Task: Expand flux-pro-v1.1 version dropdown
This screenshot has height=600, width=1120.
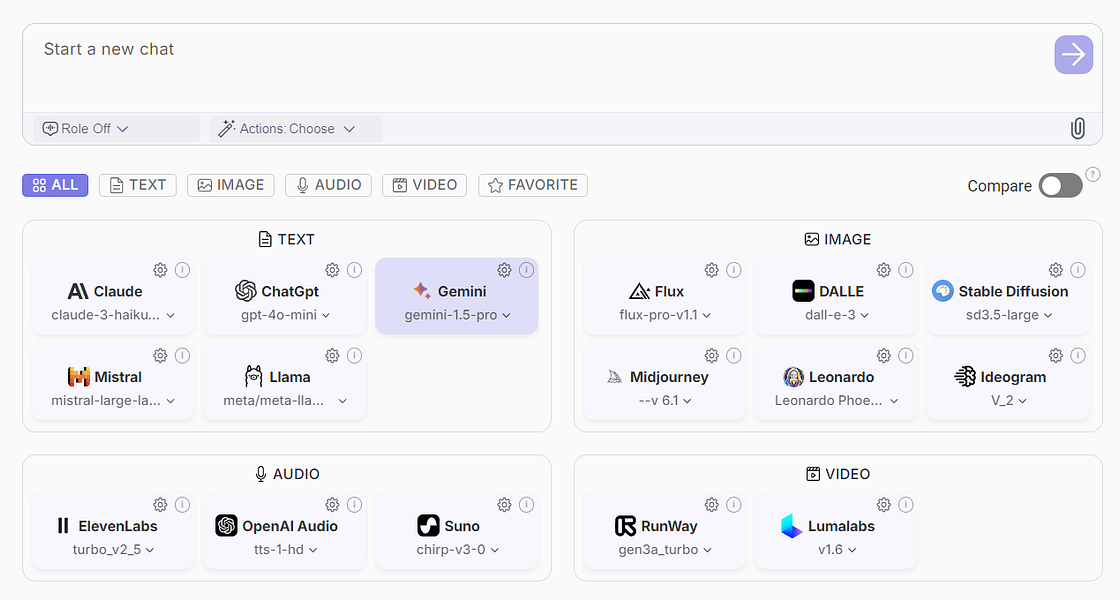Action: 665,315
